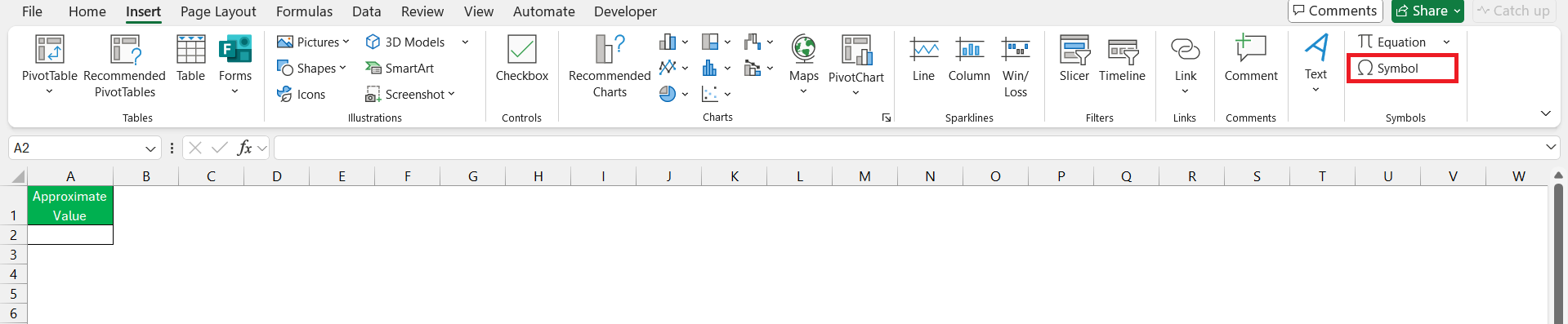Select column M header
The width and height of the screenshot is (1568, 324).
coord(864,176)
